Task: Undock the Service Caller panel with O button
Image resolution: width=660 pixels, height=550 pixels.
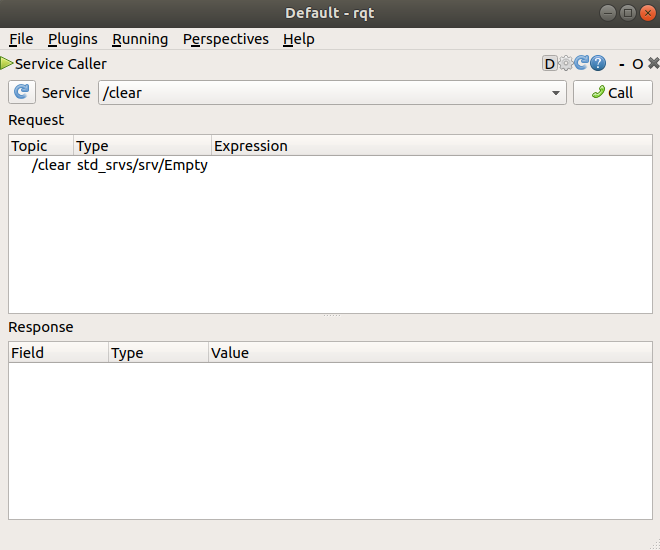Action: pyautogui.click(x=637, y=64)
